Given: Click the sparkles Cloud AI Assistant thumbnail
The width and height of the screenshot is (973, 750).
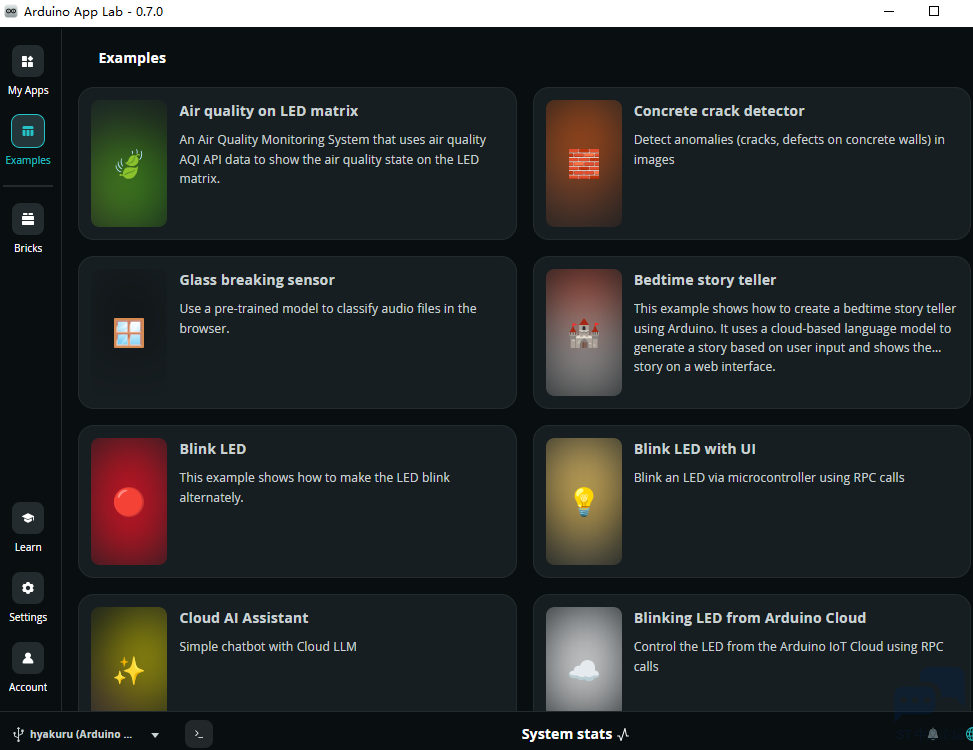Looking at the screenshot, I should click(129, 659).
